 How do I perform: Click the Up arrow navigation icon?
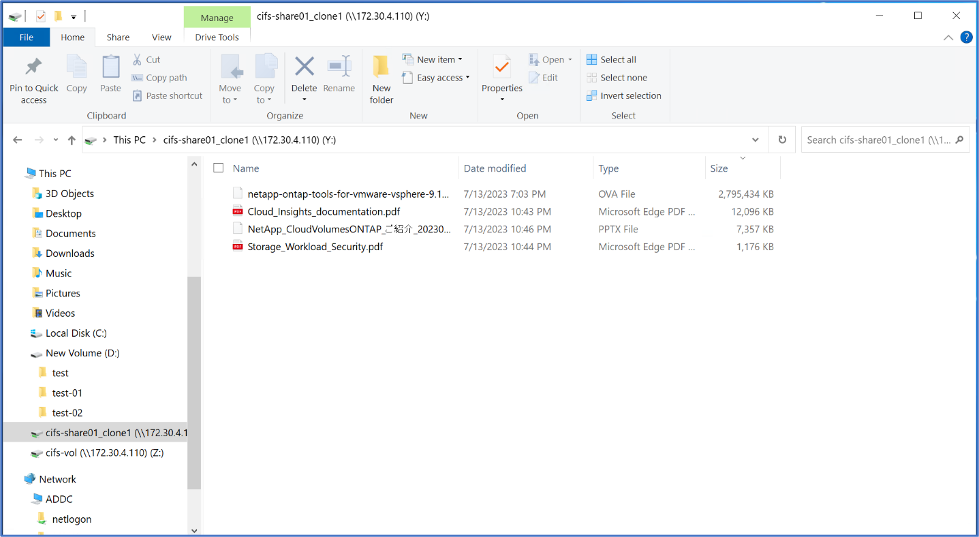72,140
